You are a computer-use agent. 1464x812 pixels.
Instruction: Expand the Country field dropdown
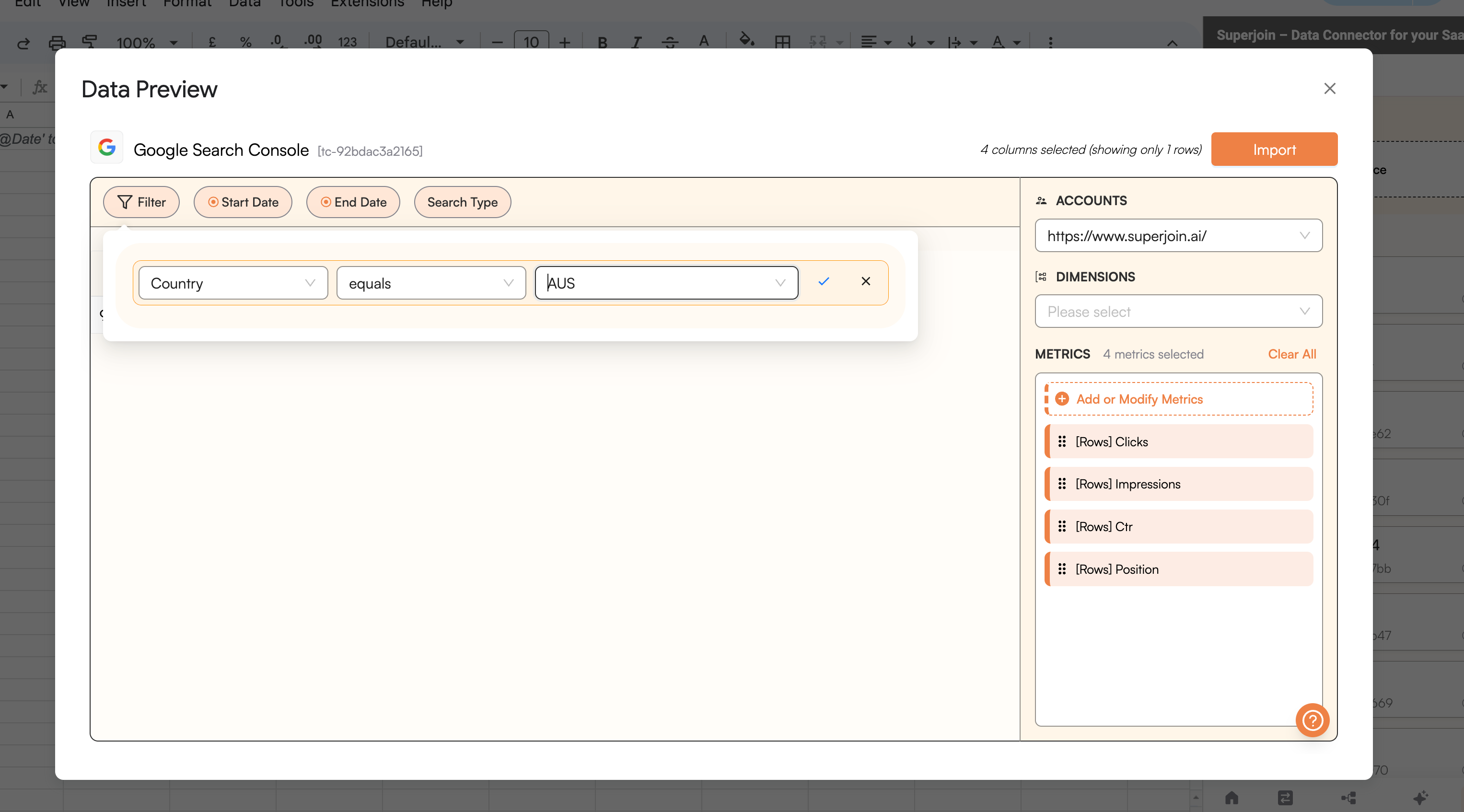[233, 283]
